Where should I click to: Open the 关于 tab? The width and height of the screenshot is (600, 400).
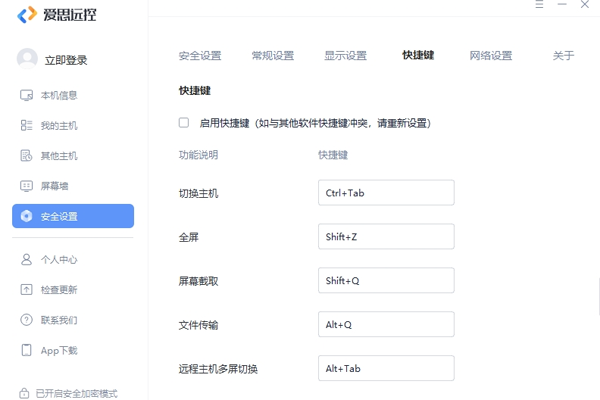(563, 56)
